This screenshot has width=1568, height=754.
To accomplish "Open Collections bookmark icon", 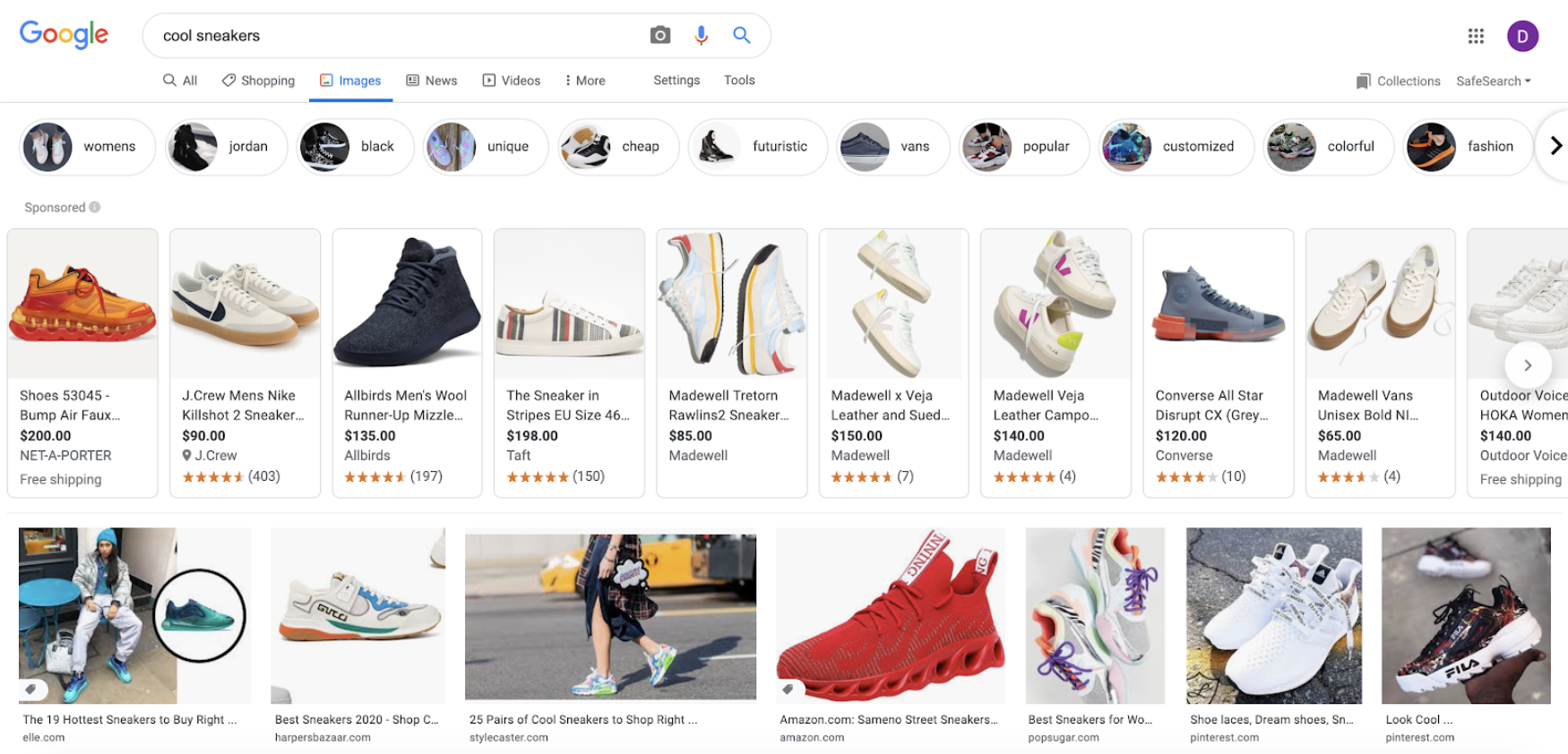I will click(1363, 81).
